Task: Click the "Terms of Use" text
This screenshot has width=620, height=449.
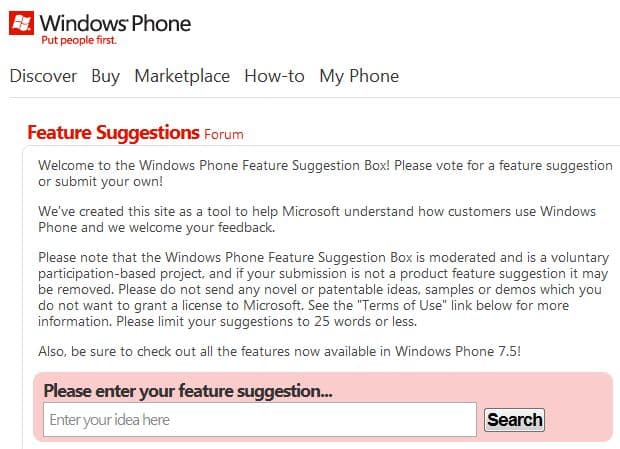Action: tap(402, 306)
